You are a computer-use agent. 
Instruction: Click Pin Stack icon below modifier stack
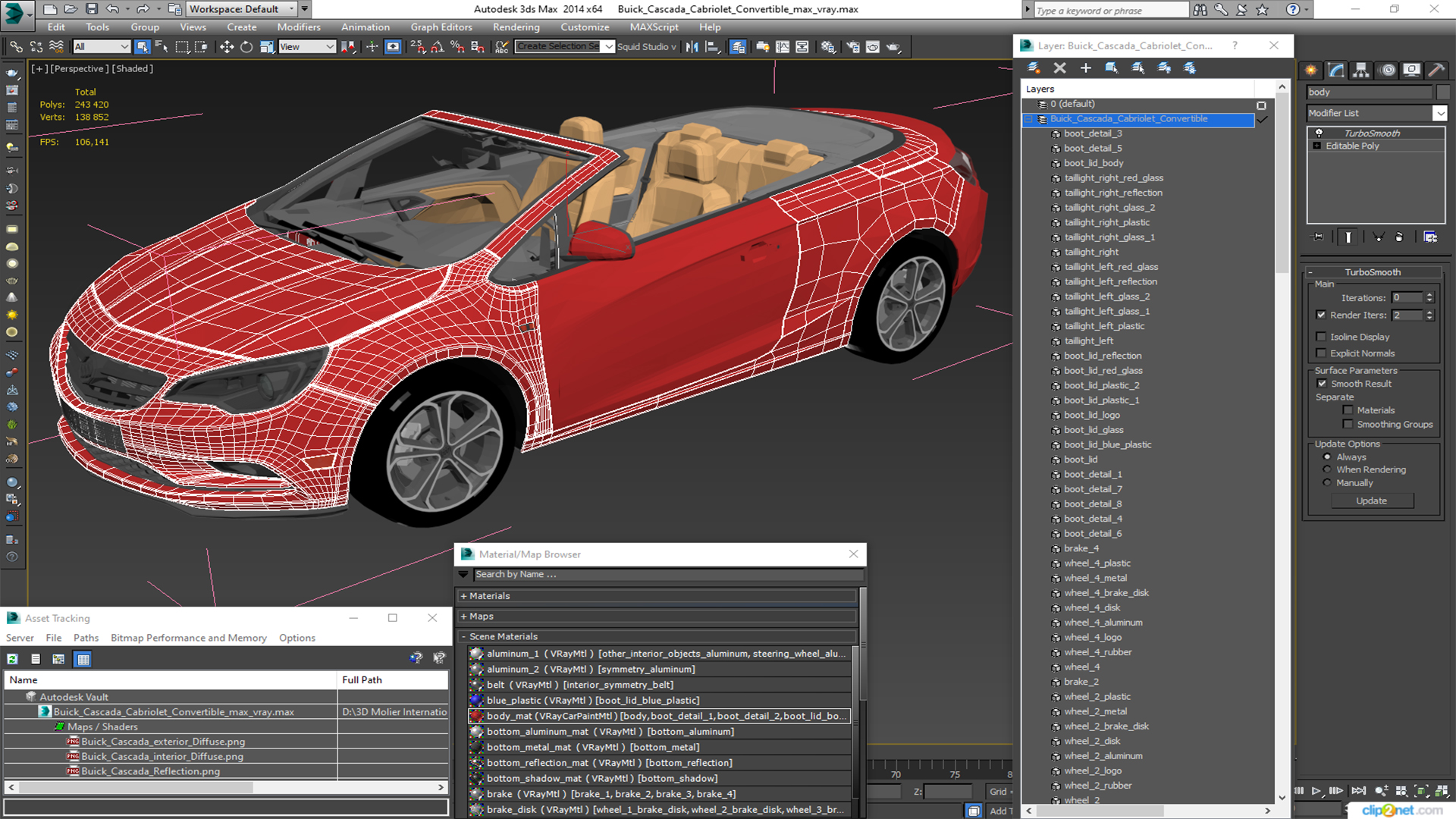(x=1318, y=237)
